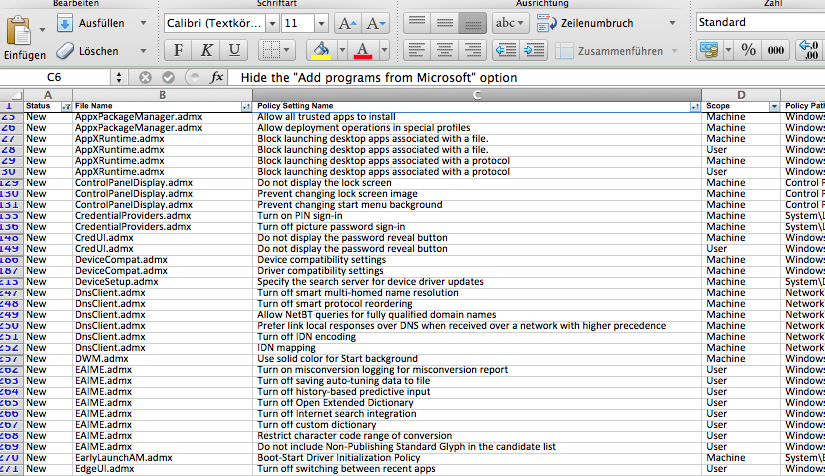Align text left horizontally
The height and width of the screenshot is (476, 825).
[417, 50]
